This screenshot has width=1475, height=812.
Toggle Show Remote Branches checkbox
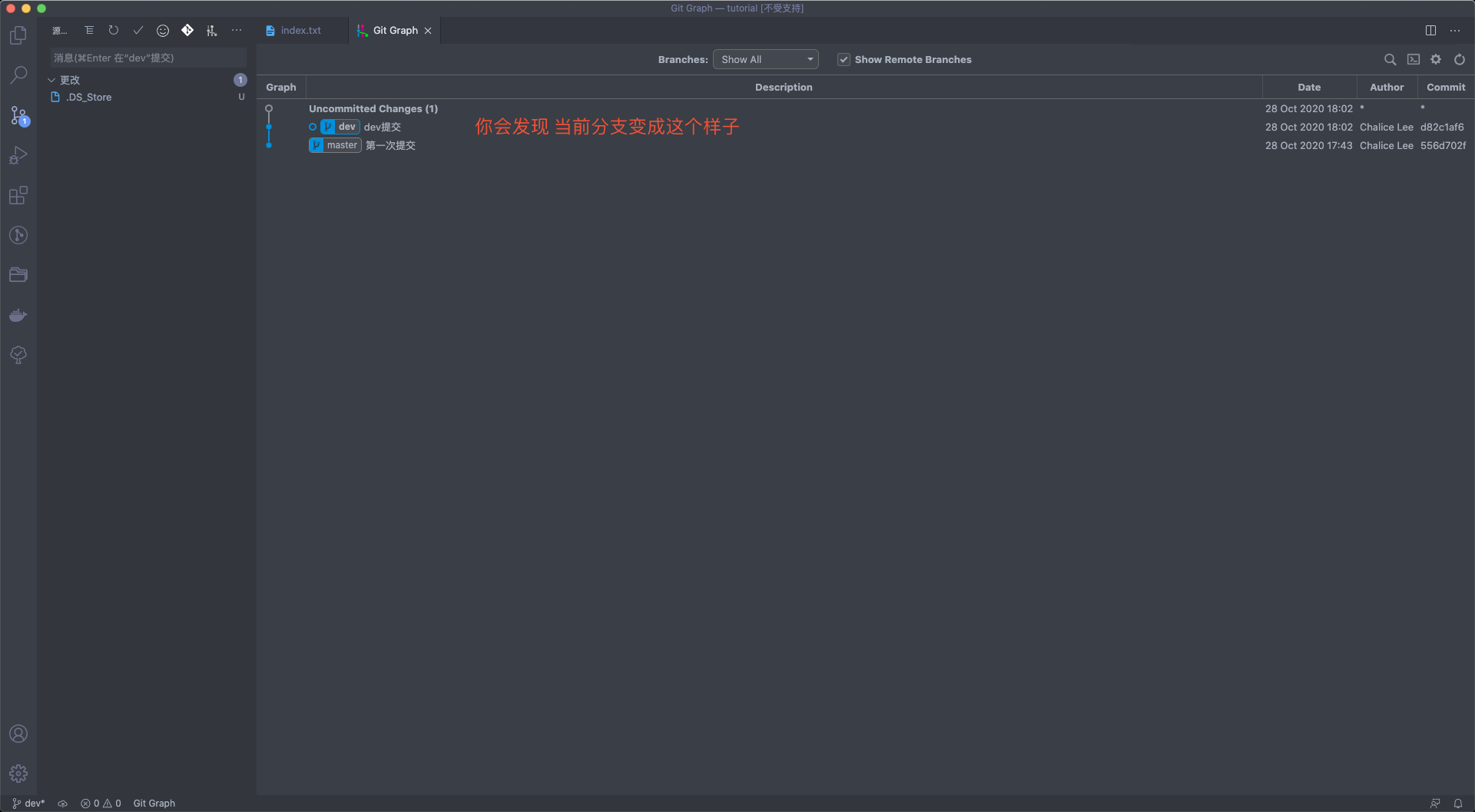click(844, 60)
